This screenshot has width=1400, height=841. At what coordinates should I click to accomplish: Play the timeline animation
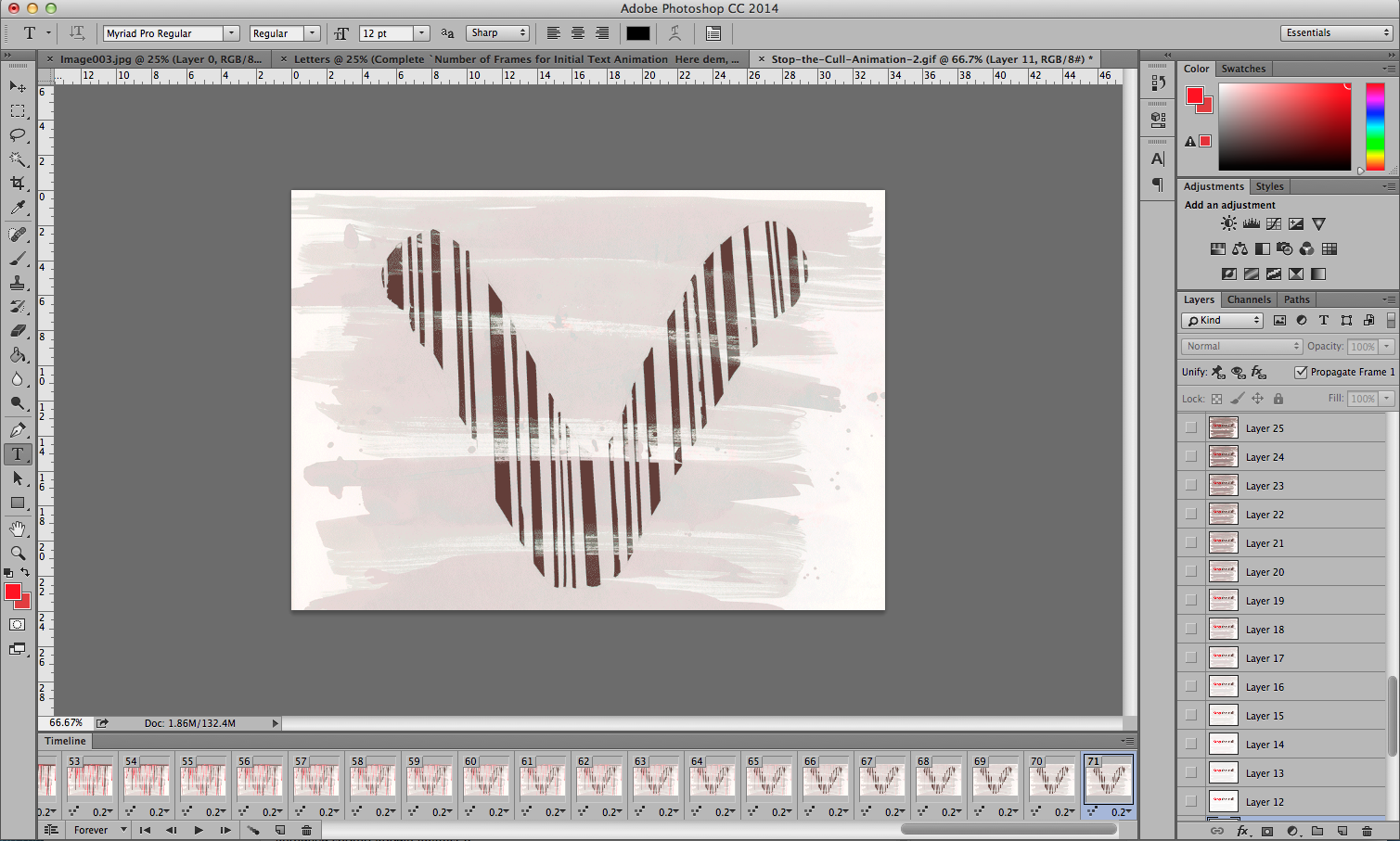pos(198,830)
